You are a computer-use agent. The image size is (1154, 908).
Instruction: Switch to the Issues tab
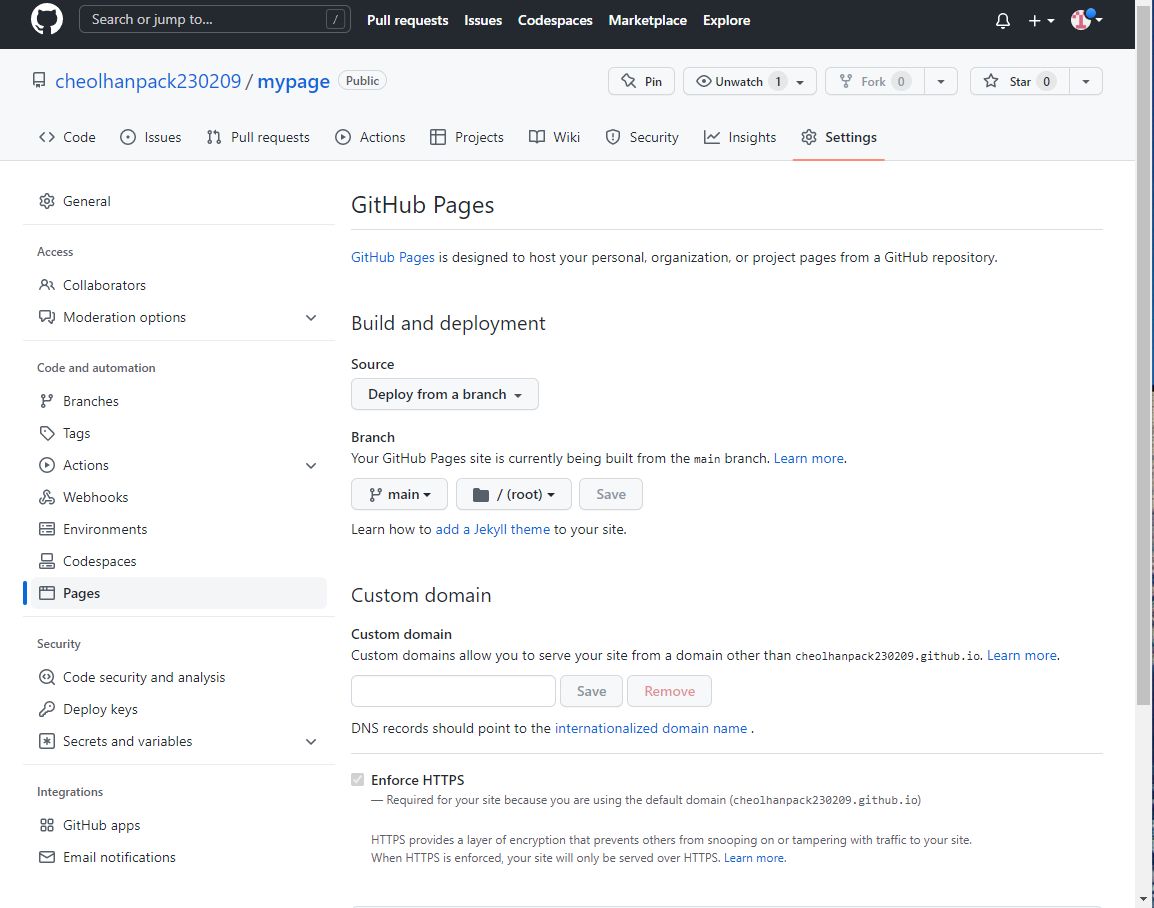[150, 137]
